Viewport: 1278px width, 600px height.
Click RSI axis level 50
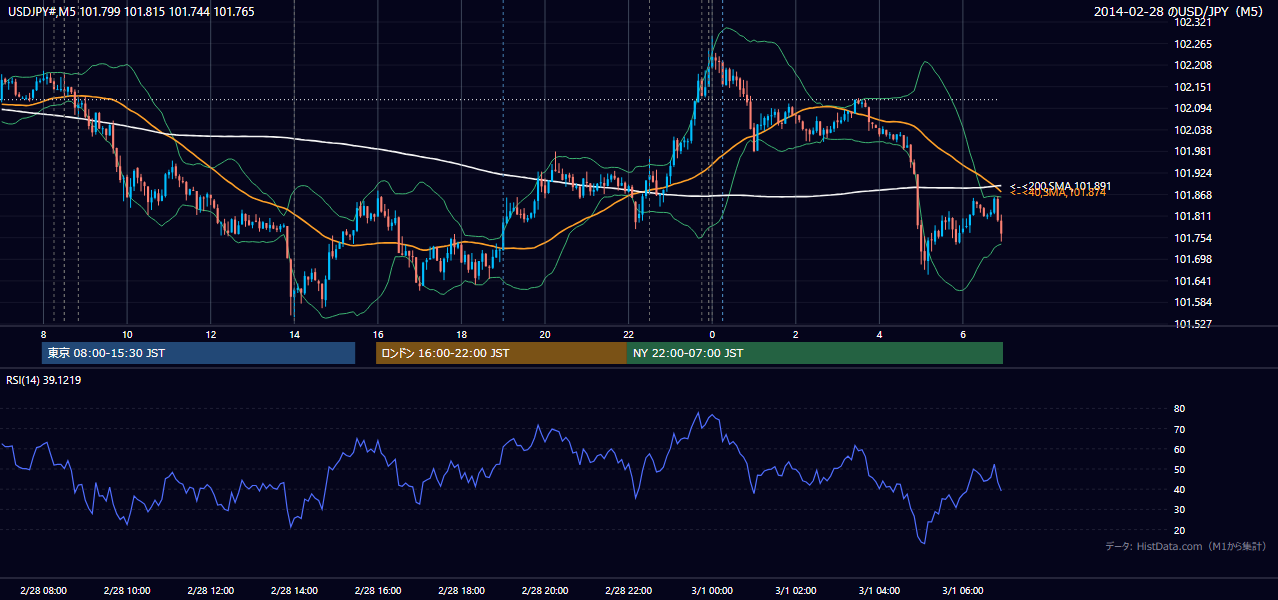1179,469
